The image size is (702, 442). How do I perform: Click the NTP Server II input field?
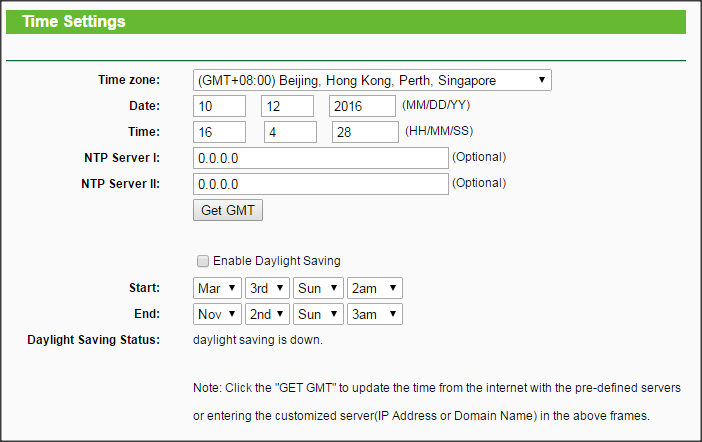[x=321, y=184]
